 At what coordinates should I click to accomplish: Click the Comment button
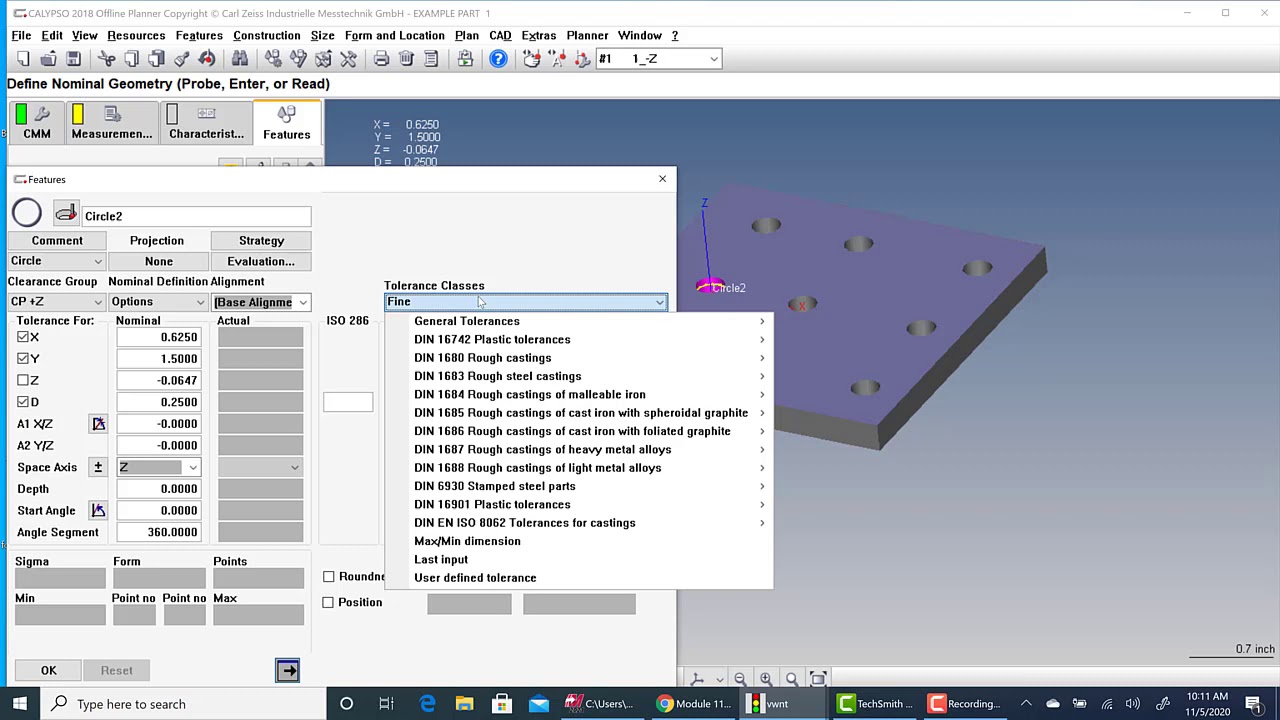pos(57,241)
